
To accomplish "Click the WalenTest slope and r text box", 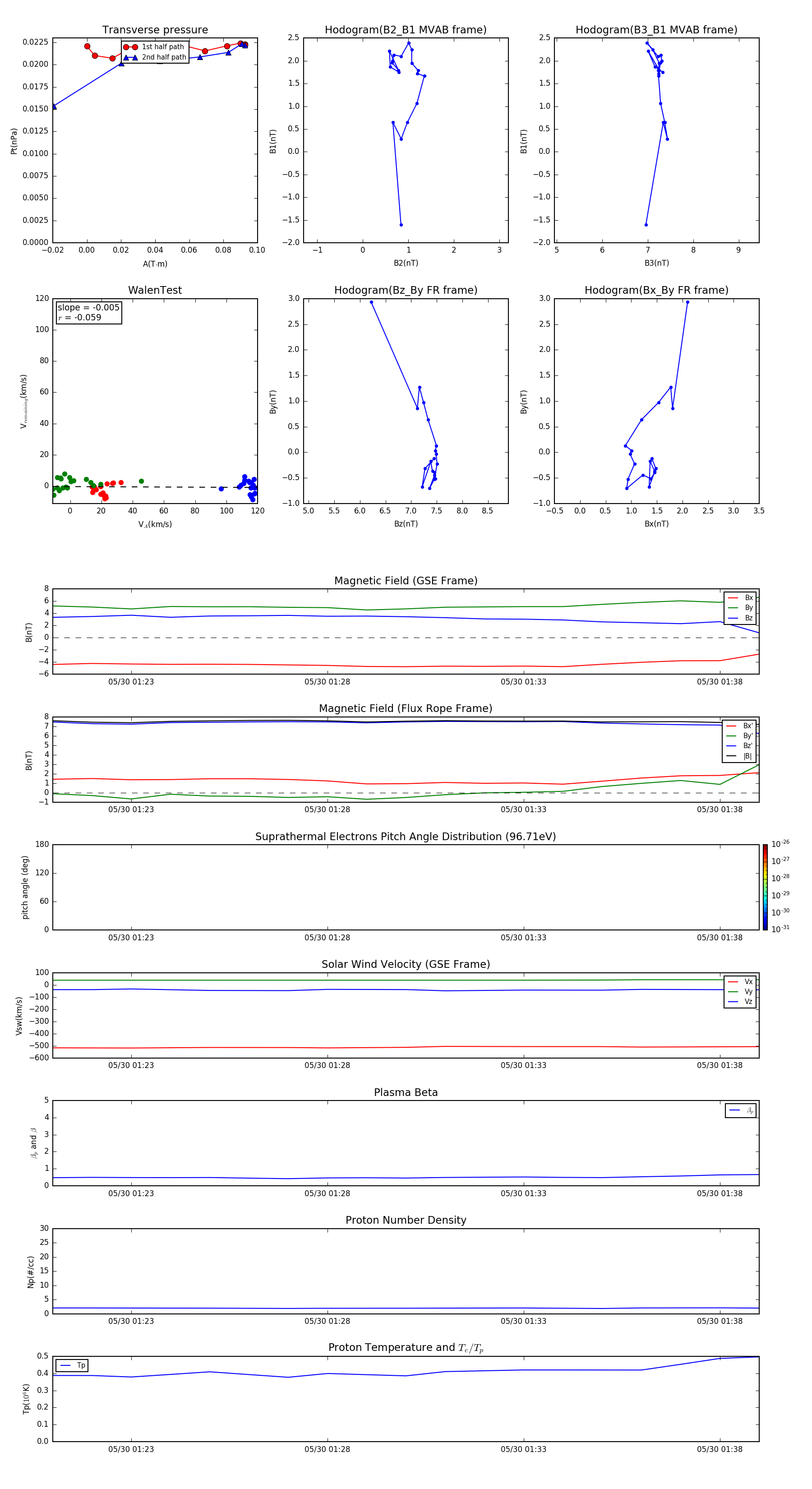I will (x=88, y=313).
